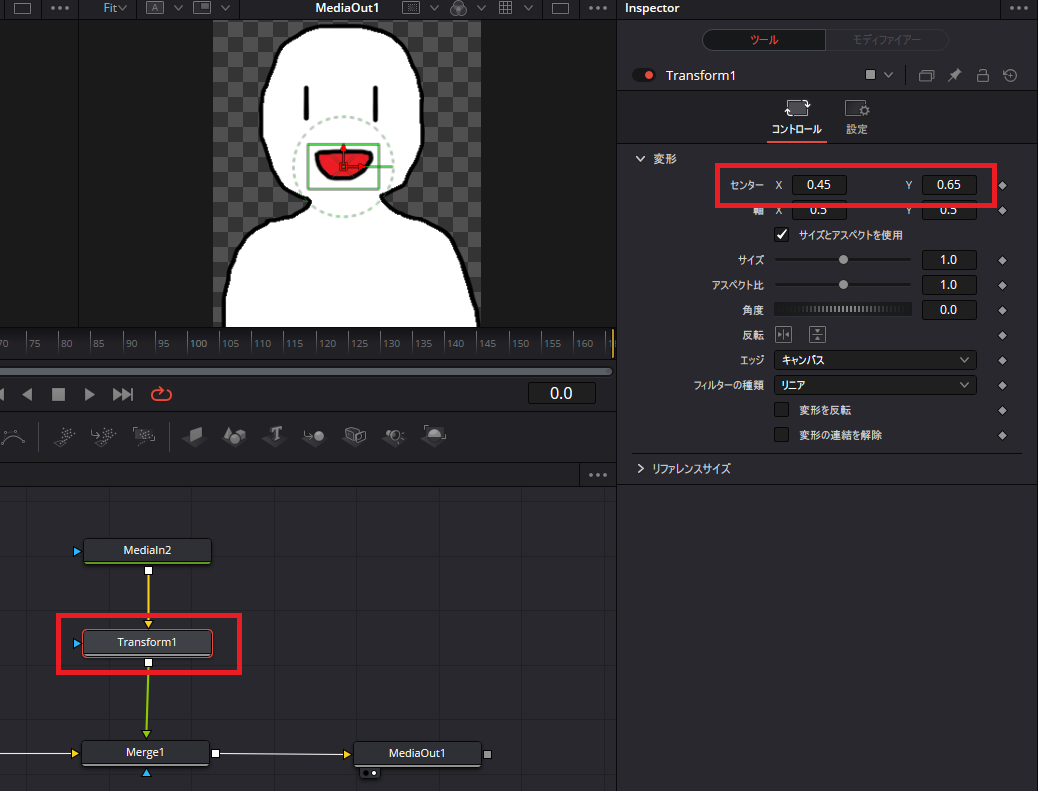Select the Polyline mask tool icon
The width and height of the screenshot is (1038, 791).
coord(13,436)
